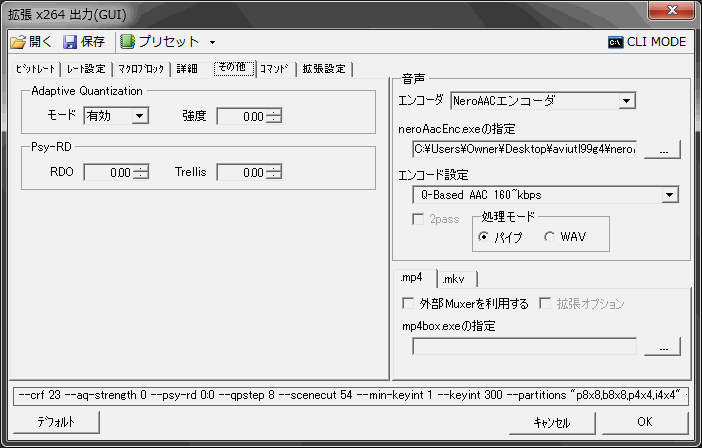Image resolution: width=702 pixels, height=448 pixels.
Task: Select the WAV processing mode radio
Action: tap(549, 237)
